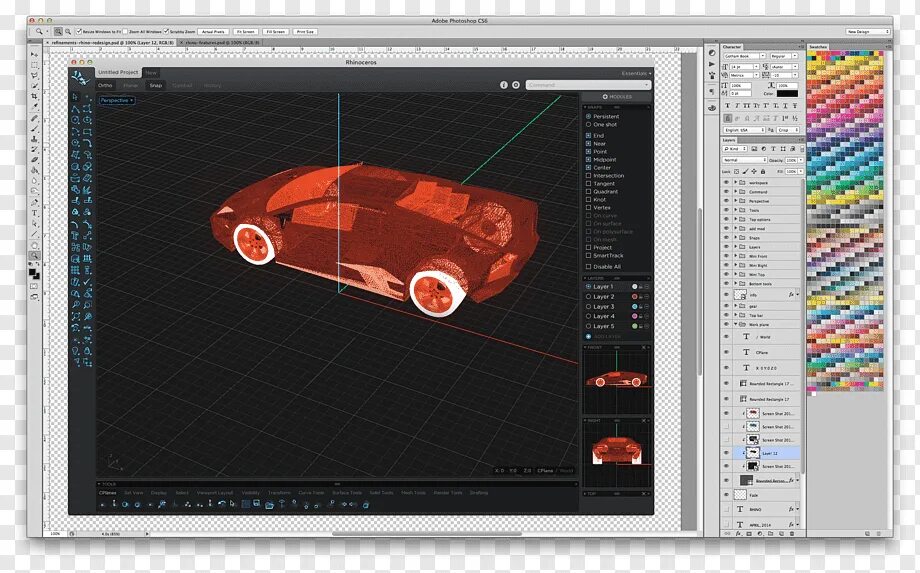The width and height of the screenshot is (920, 573).
Task: Select the Lasso tool
Action: pyautogui.click(x=34, y=75)
